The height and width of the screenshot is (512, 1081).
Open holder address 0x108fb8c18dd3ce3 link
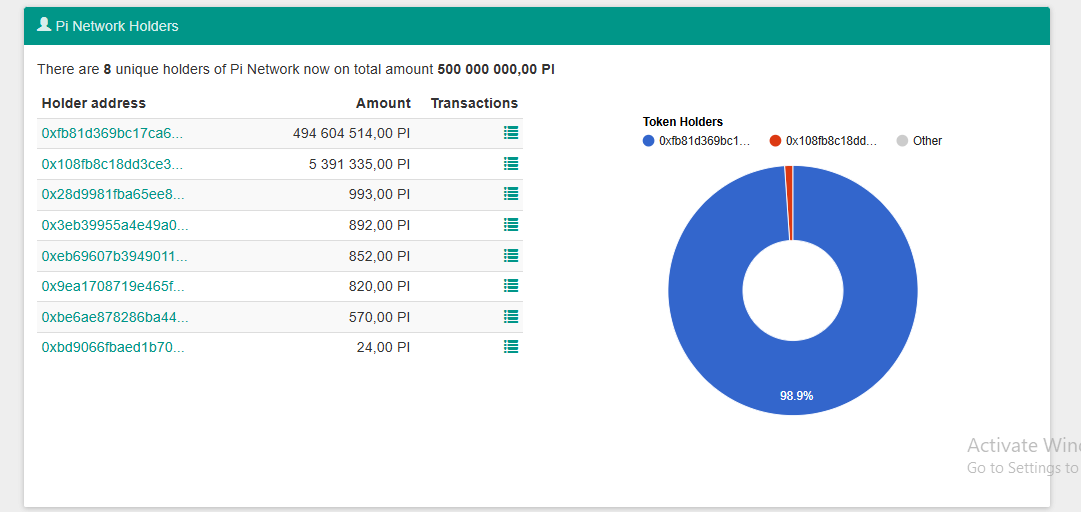pos(112,164)
